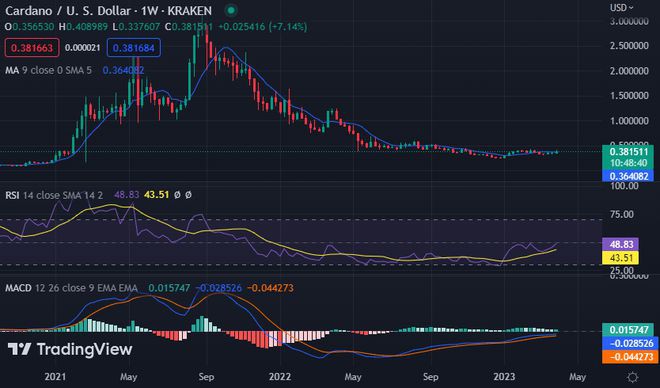Click signal value -0.044273 in legend
The height and width of the screenshot is (388, 660).
[x=270, y=288]
